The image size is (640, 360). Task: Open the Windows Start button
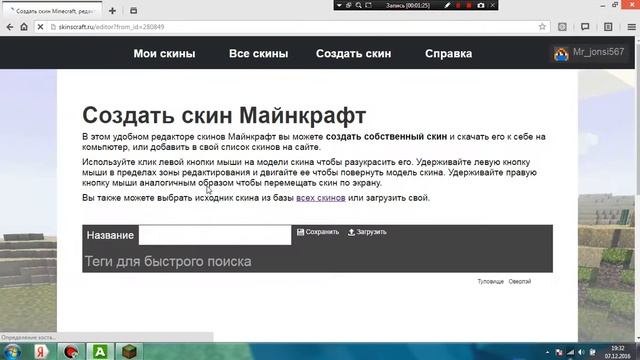12,351
